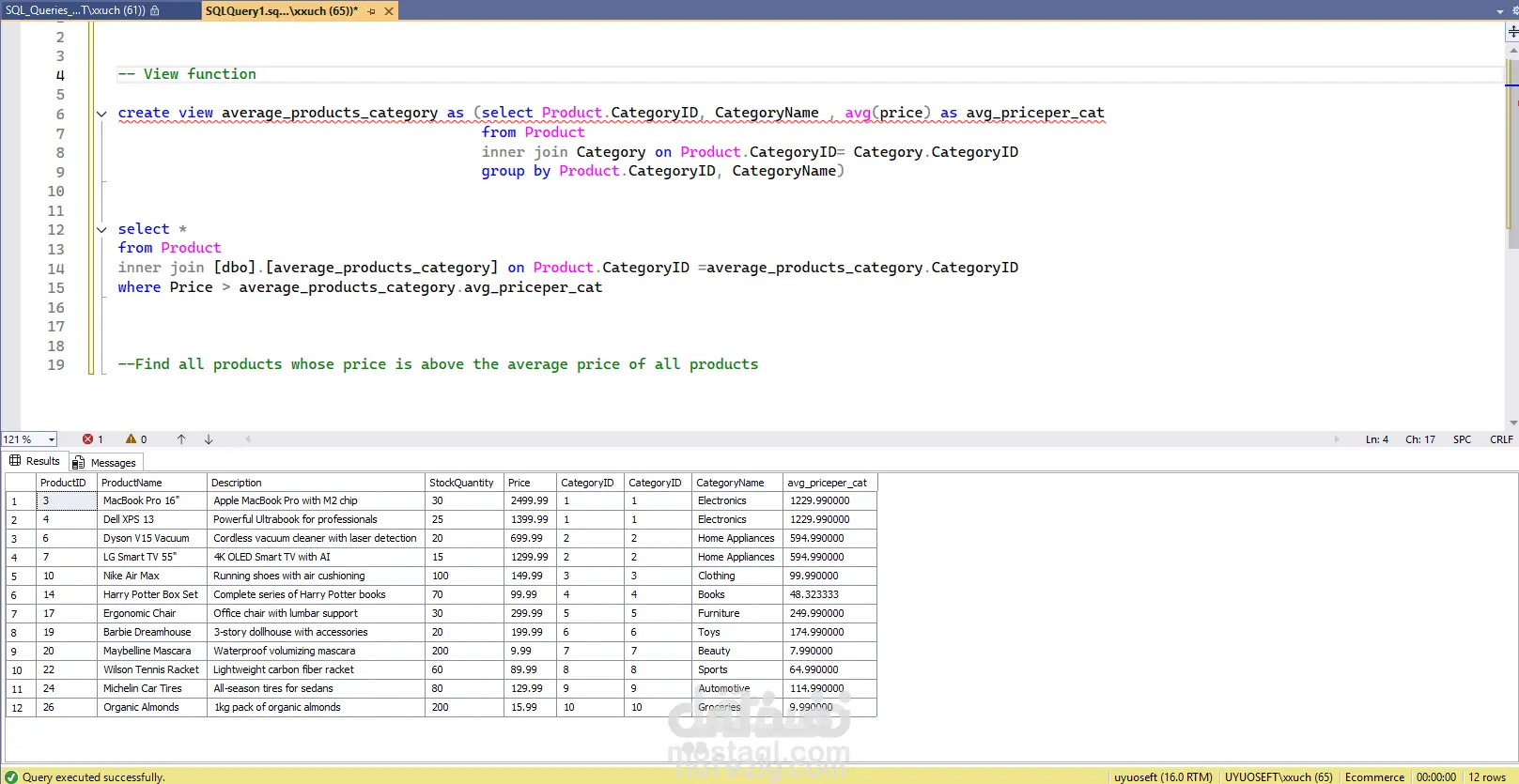Screen dimensions: 1519x784
Task: Click the editor split-window handle icon
Action: [x=1512, y=32]
